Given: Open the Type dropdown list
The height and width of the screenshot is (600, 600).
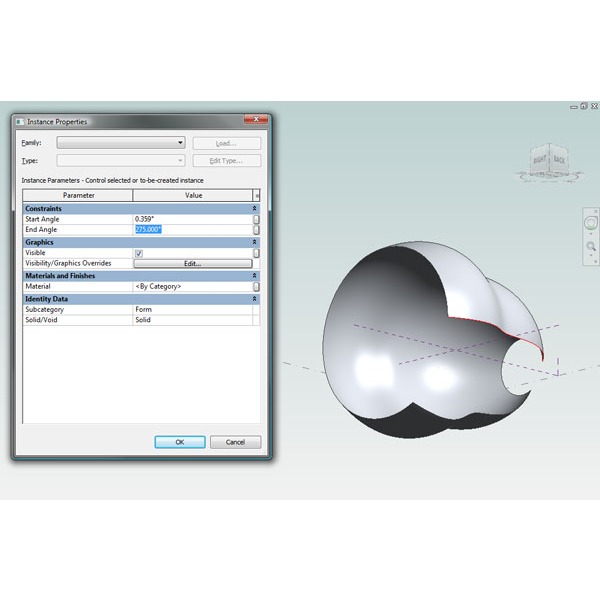Looking at the screenshot, I should pyautogui.click(x=121, y=160).
